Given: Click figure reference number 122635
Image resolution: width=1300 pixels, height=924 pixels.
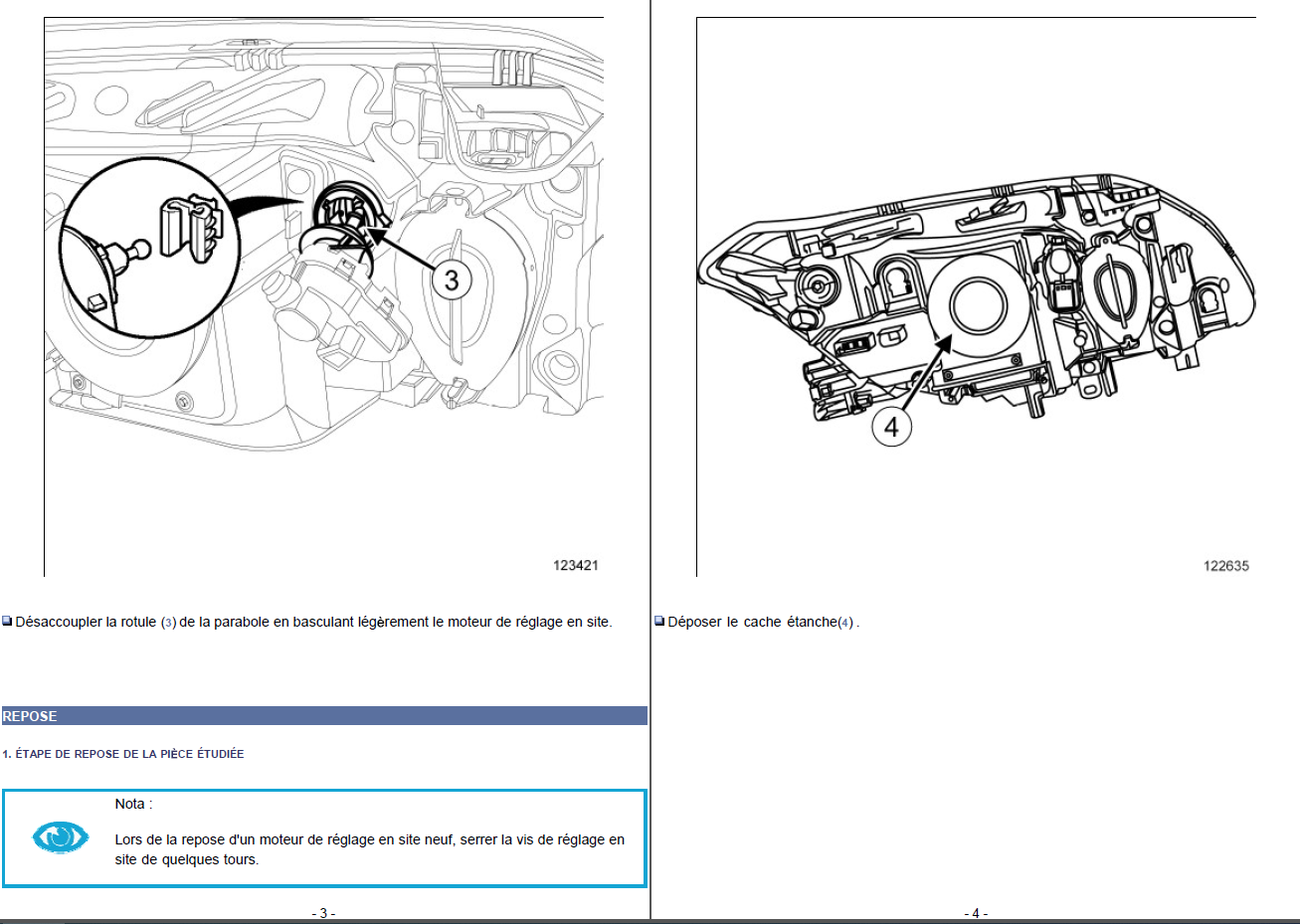Looking at the screenshot, I should point(1226,566).
